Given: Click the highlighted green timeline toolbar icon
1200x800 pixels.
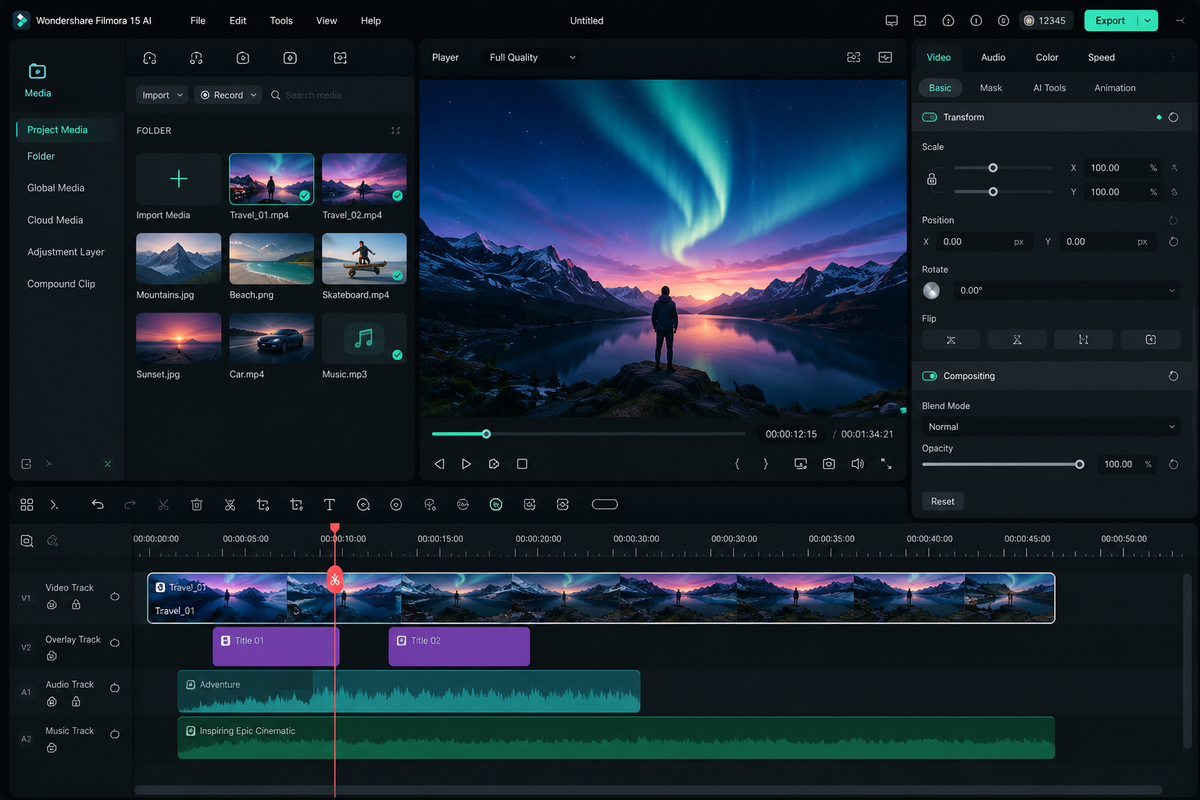Looking at the screenshot, I should point(496,505).
